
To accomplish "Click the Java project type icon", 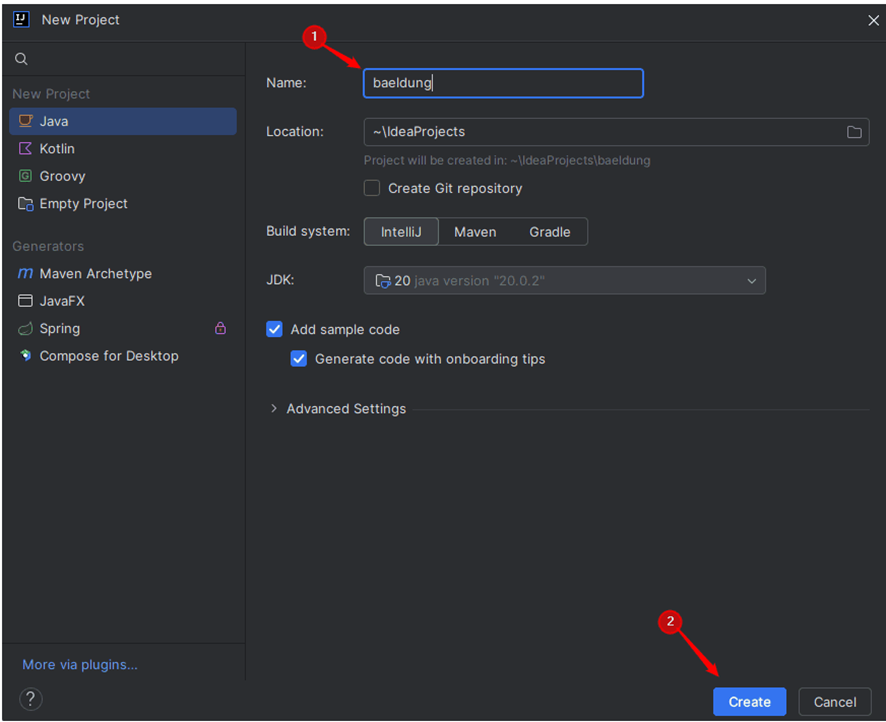I will point(26,121).
